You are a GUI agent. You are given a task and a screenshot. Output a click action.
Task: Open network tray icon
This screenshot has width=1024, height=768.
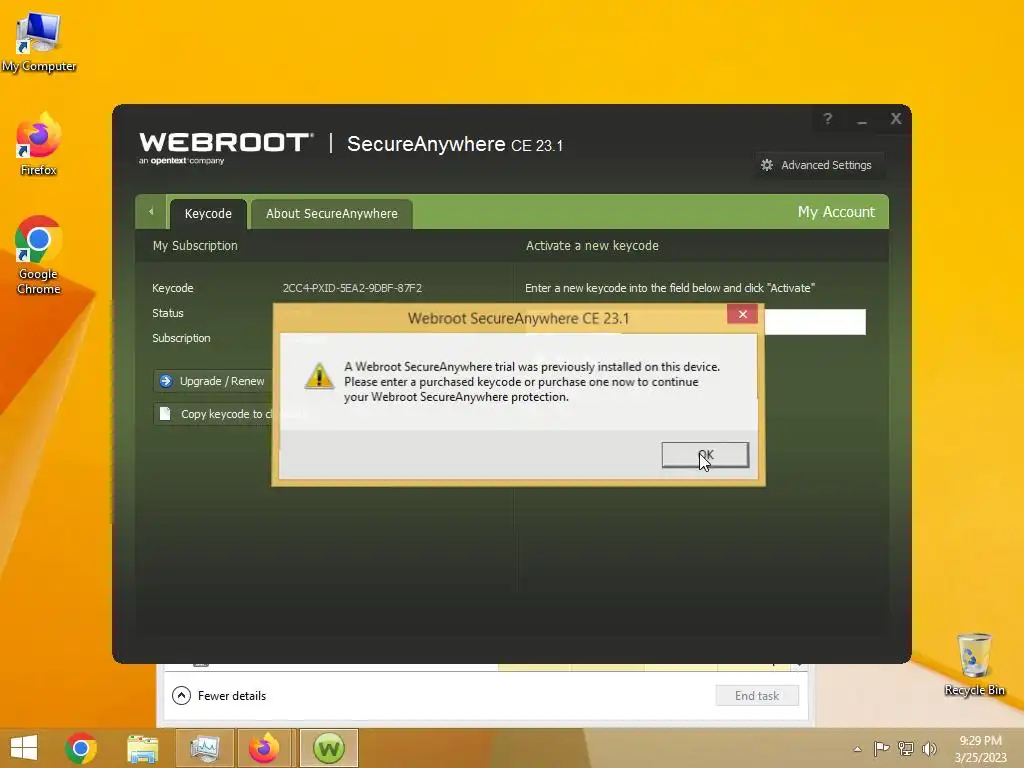click(905, 748)
